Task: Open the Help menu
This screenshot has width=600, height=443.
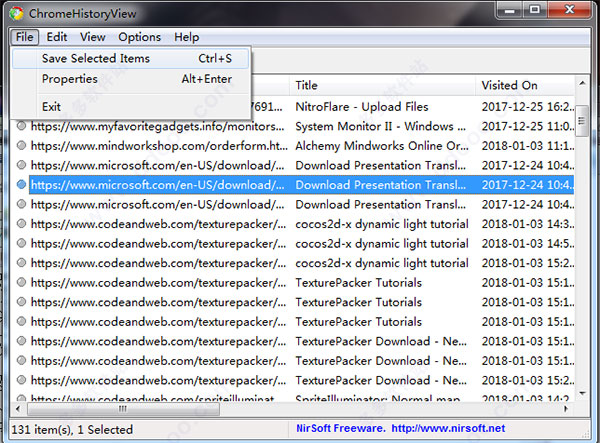Action: [x=187, y=37]
